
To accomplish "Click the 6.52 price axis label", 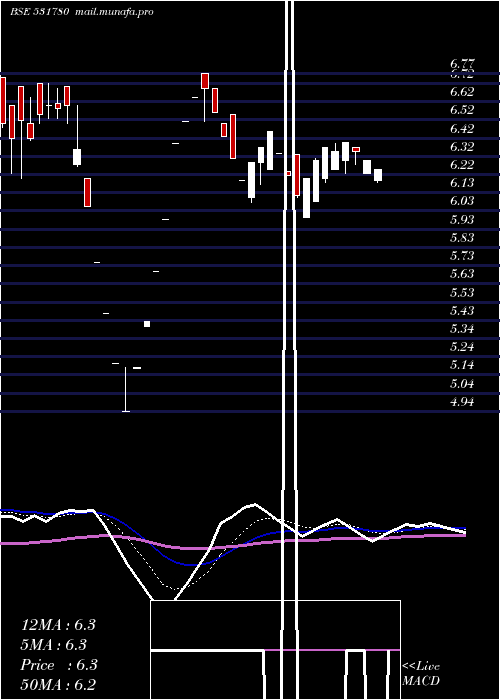I will pyautogui.click(x=462, y=110).
